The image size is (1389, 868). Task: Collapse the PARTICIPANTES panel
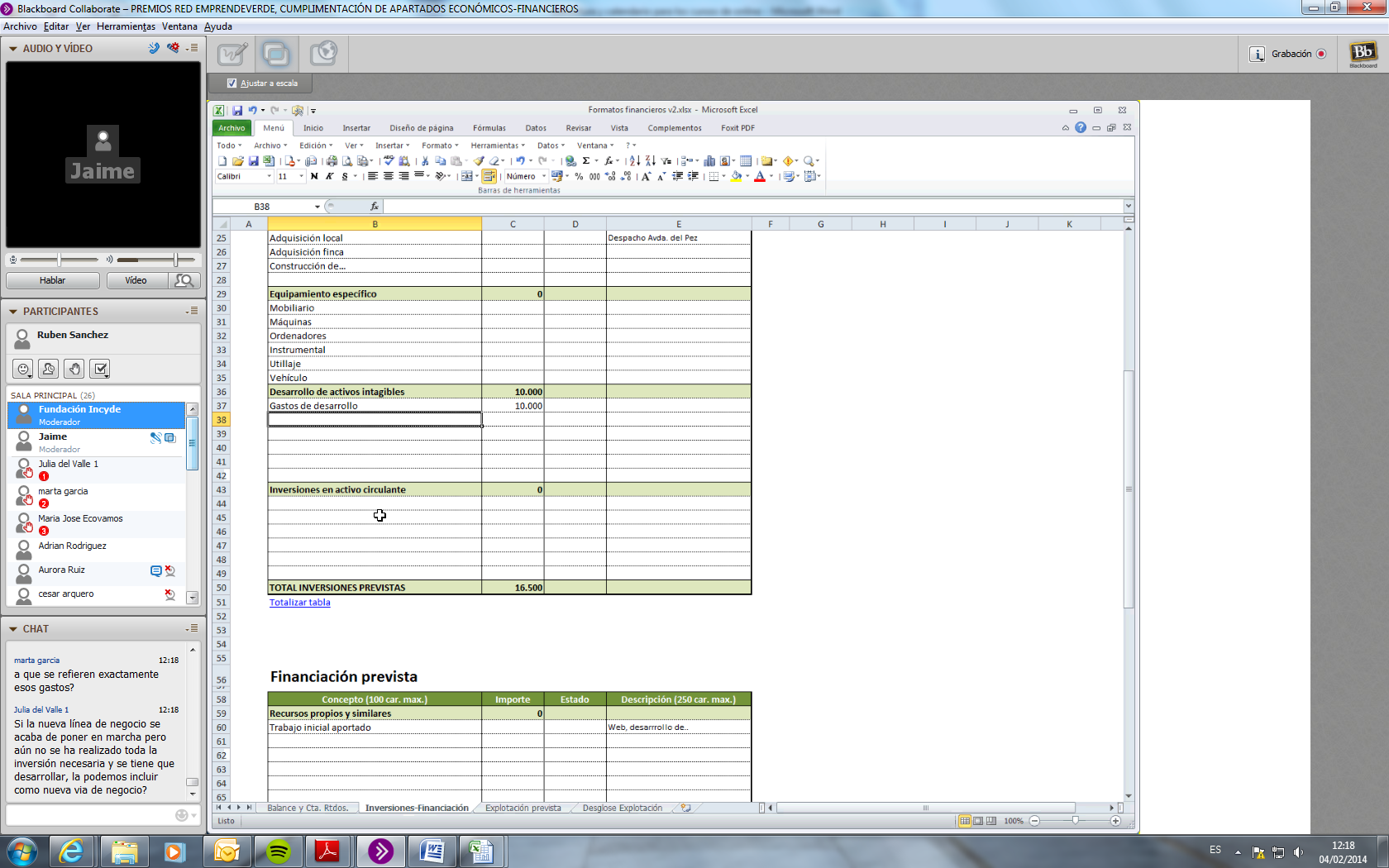(x=13, y=312)
